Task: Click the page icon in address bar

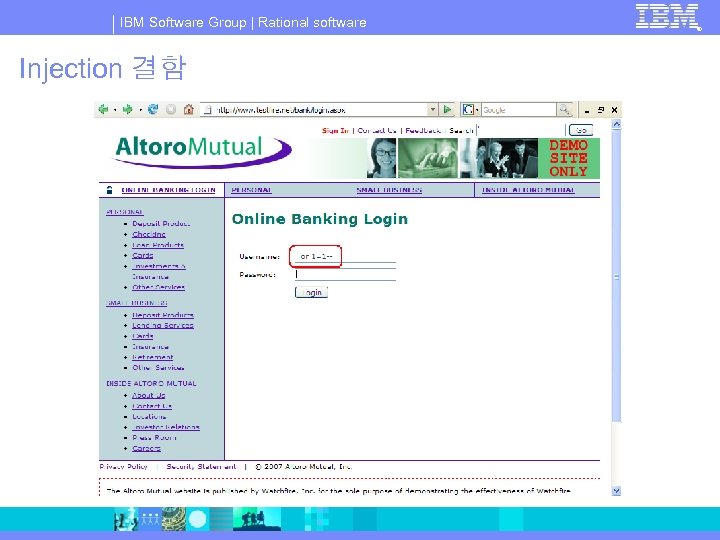Action: pyautogui.click(x=208, y=110)
